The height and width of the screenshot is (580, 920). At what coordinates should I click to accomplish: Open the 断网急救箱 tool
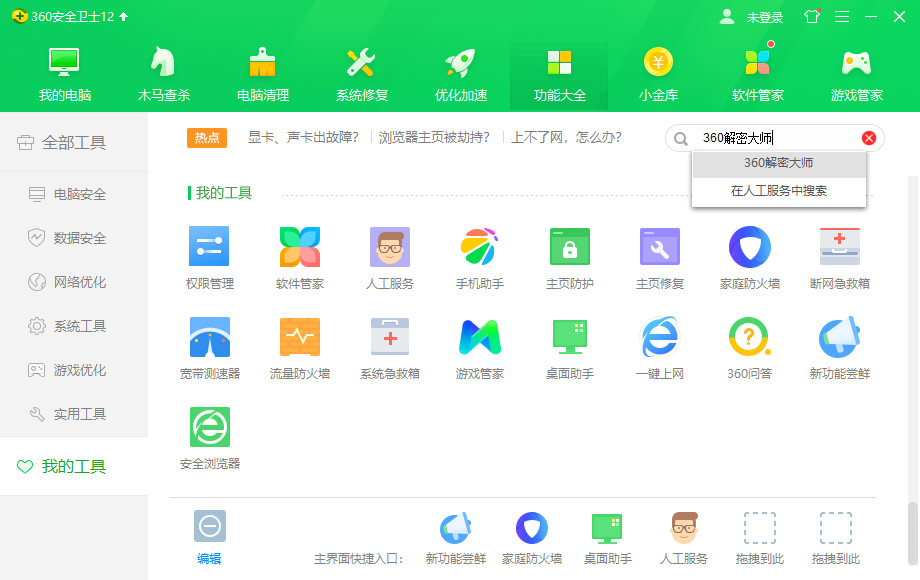(839, 247)
